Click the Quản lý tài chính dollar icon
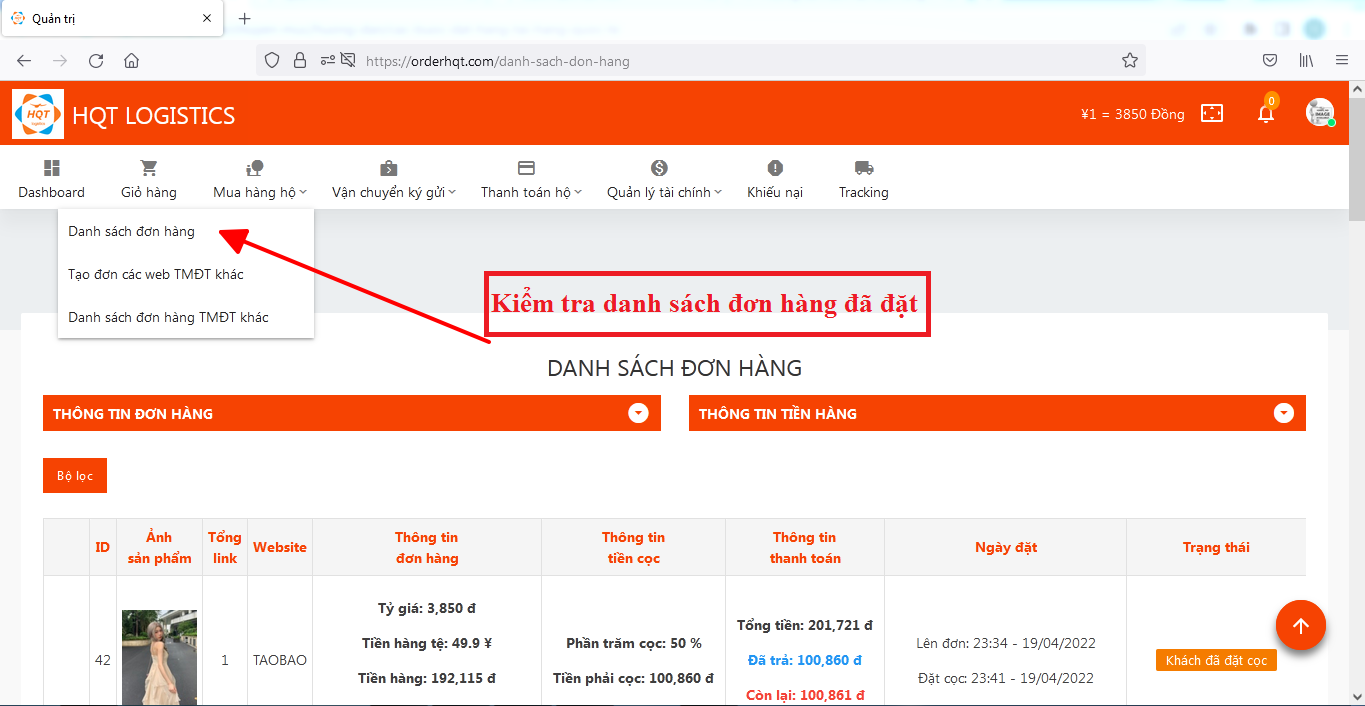Viewport: 1365px width, 706px height. tap(659, 168)
